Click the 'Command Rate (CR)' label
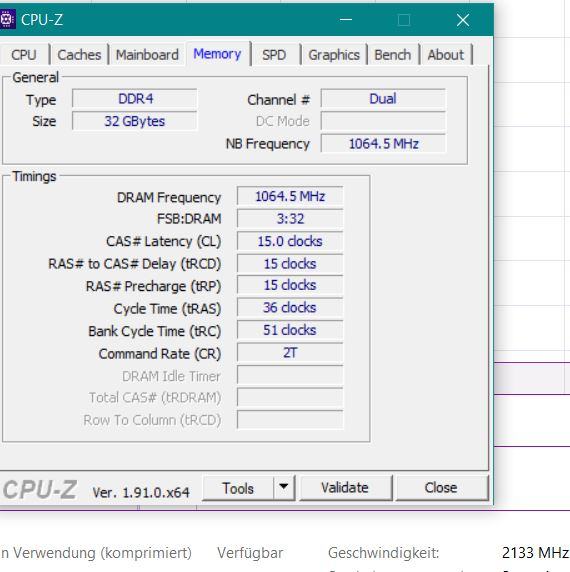The image size is (570, 572). click(160, 354)
